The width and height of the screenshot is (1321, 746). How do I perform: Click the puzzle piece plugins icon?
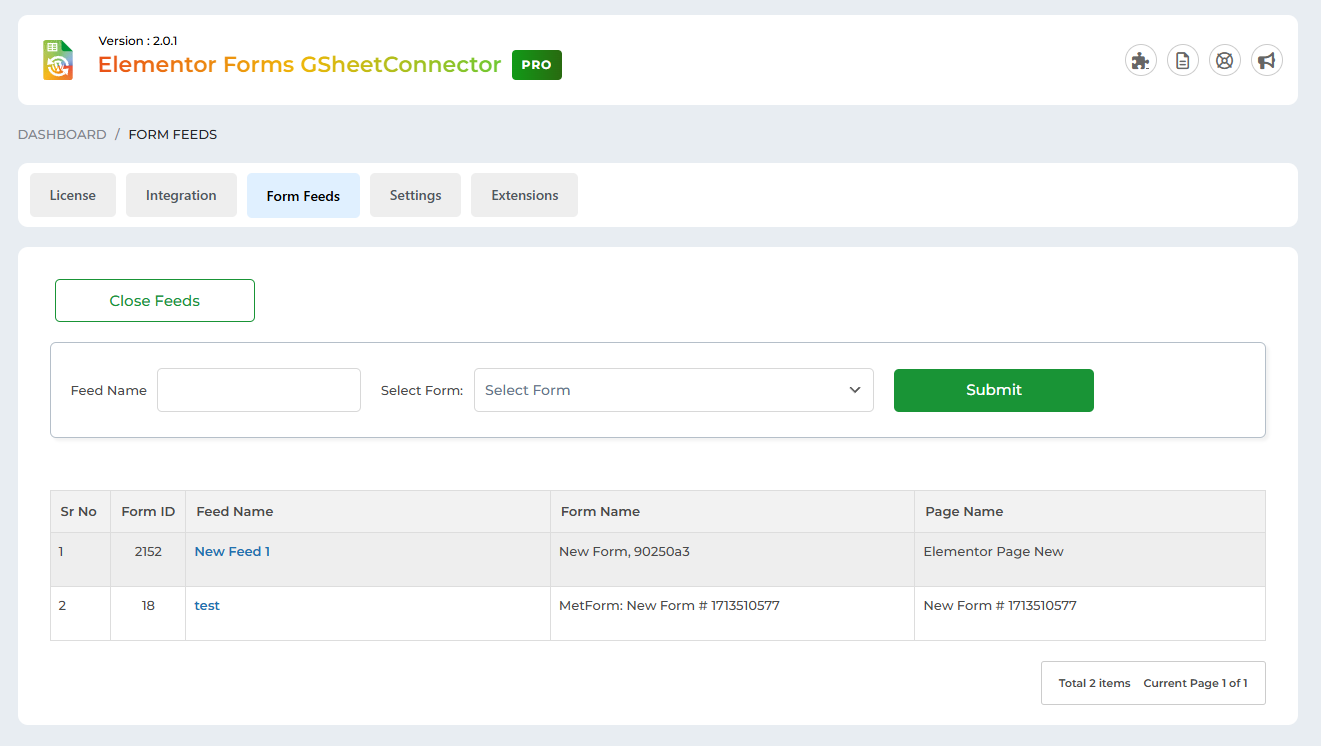click(x=1140, y=61)
